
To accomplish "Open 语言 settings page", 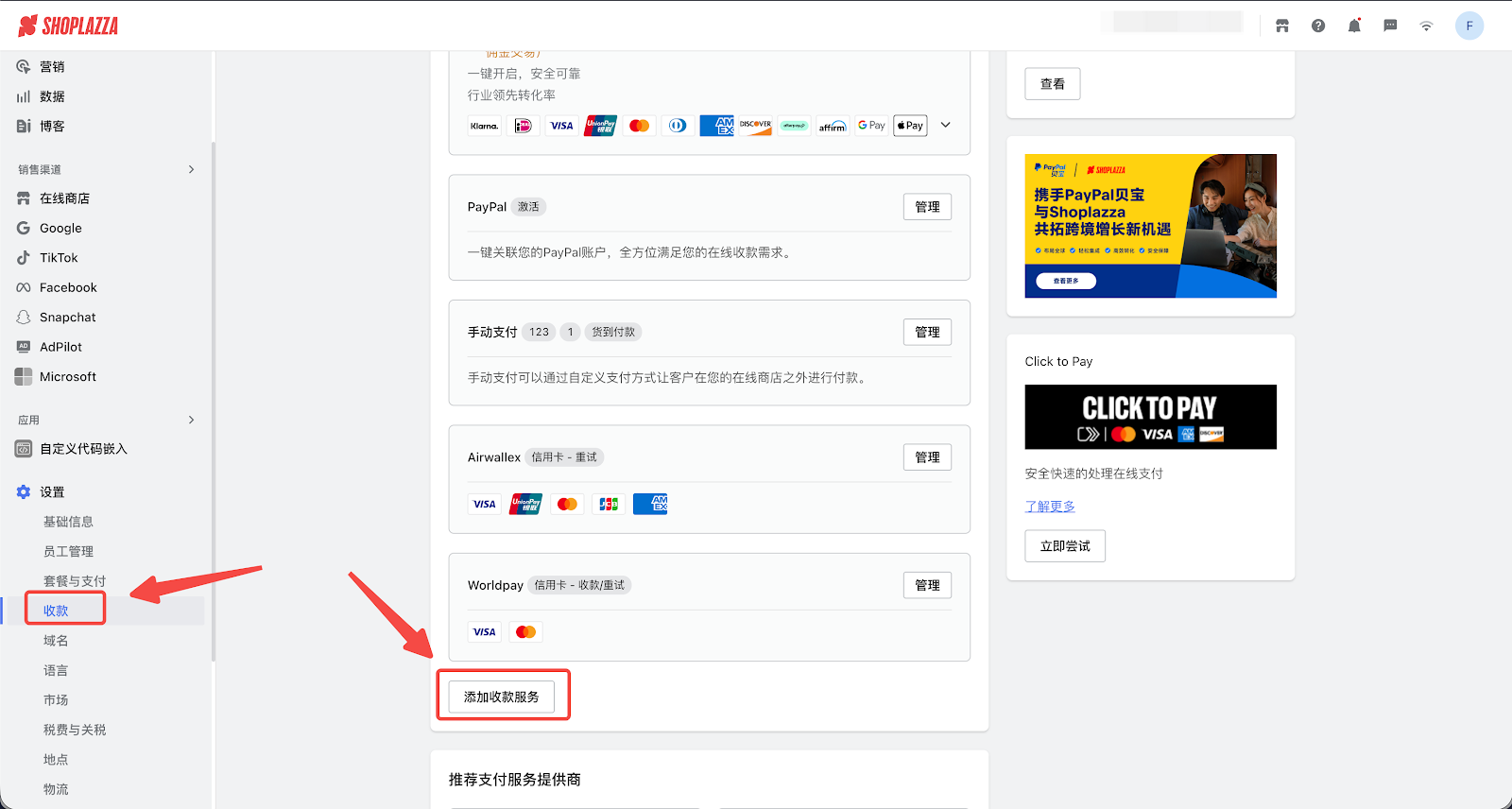I will (x=56, y=670).
